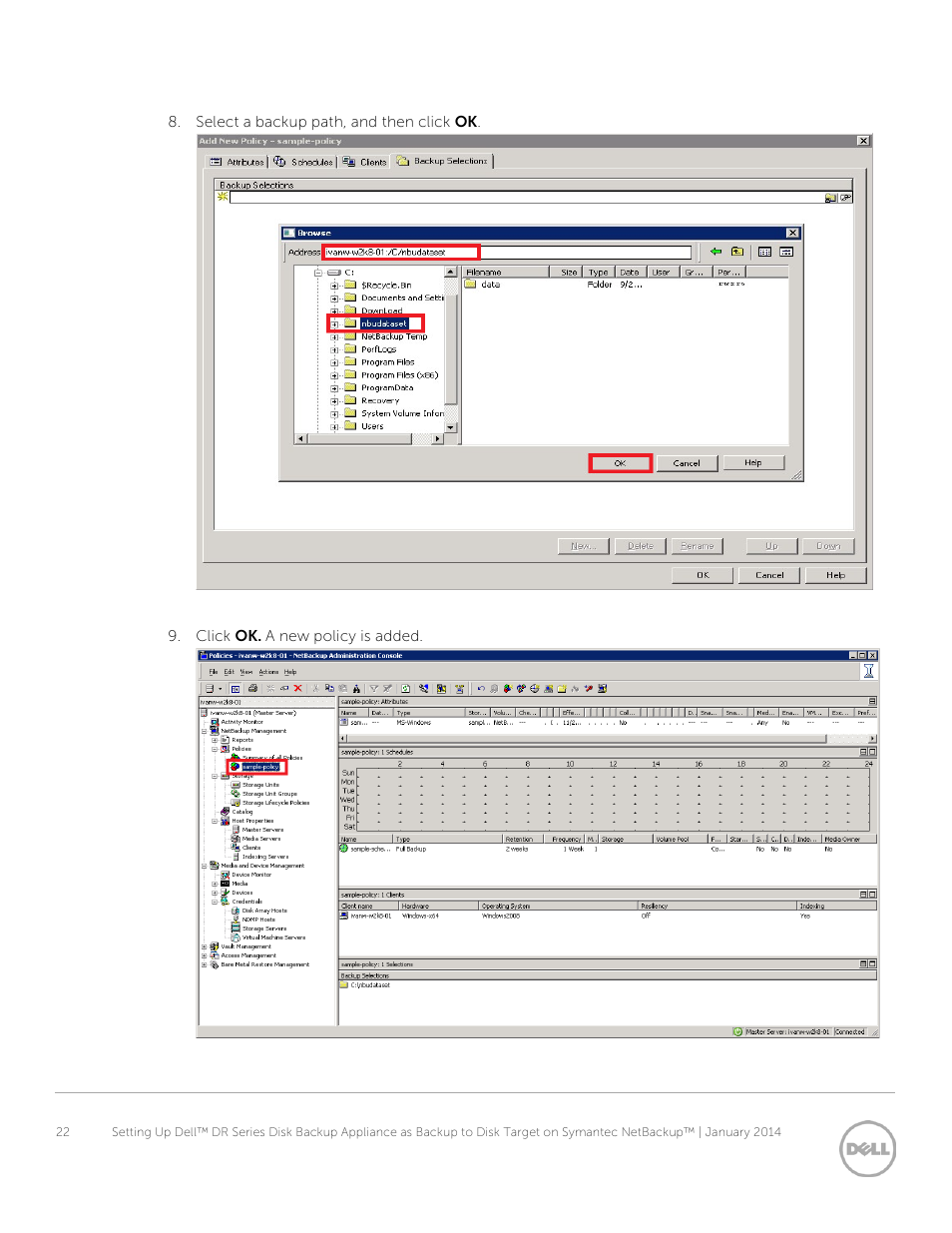Select sample-policy in the Policies tree

(x=259, y=767)
